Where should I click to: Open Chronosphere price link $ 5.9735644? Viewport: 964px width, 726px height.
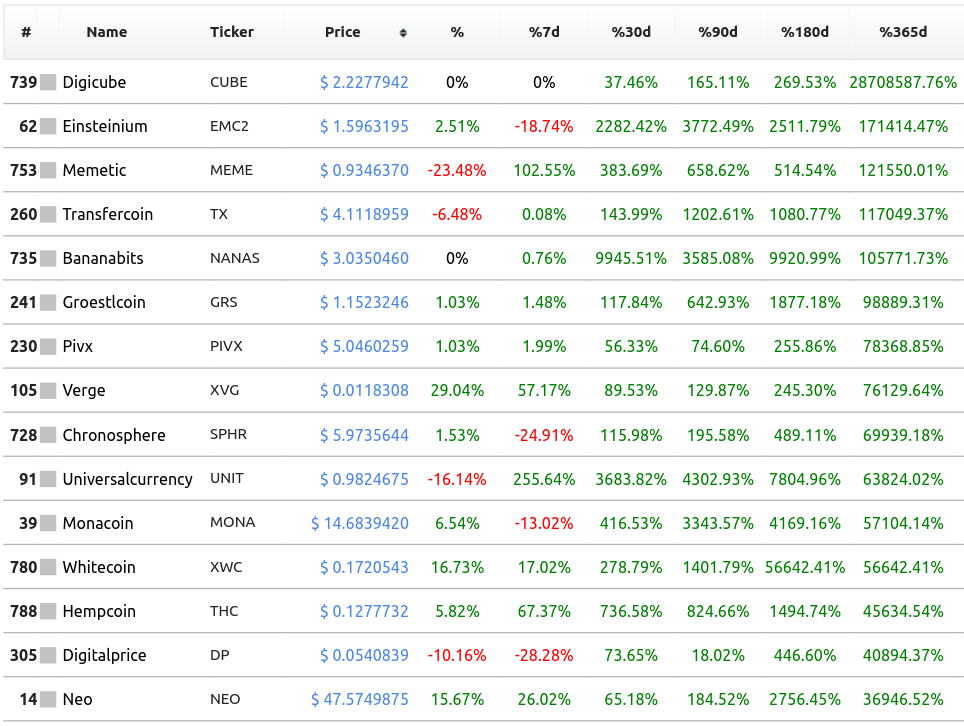click(364, 435)
